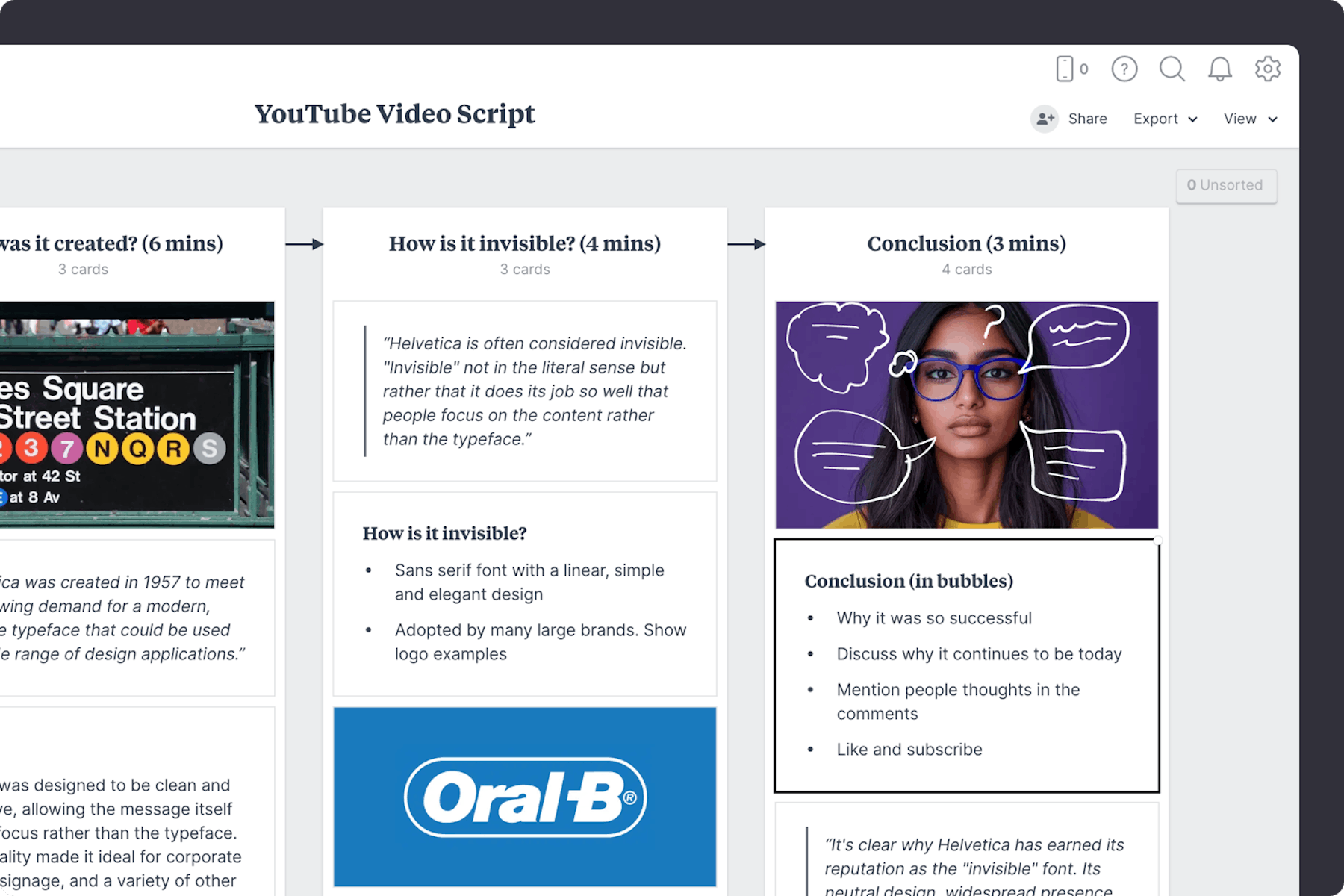The width and height of the screenshot is (1344, 896).
Task: Select the Helvetica invisible quote card
Action: 524,391
